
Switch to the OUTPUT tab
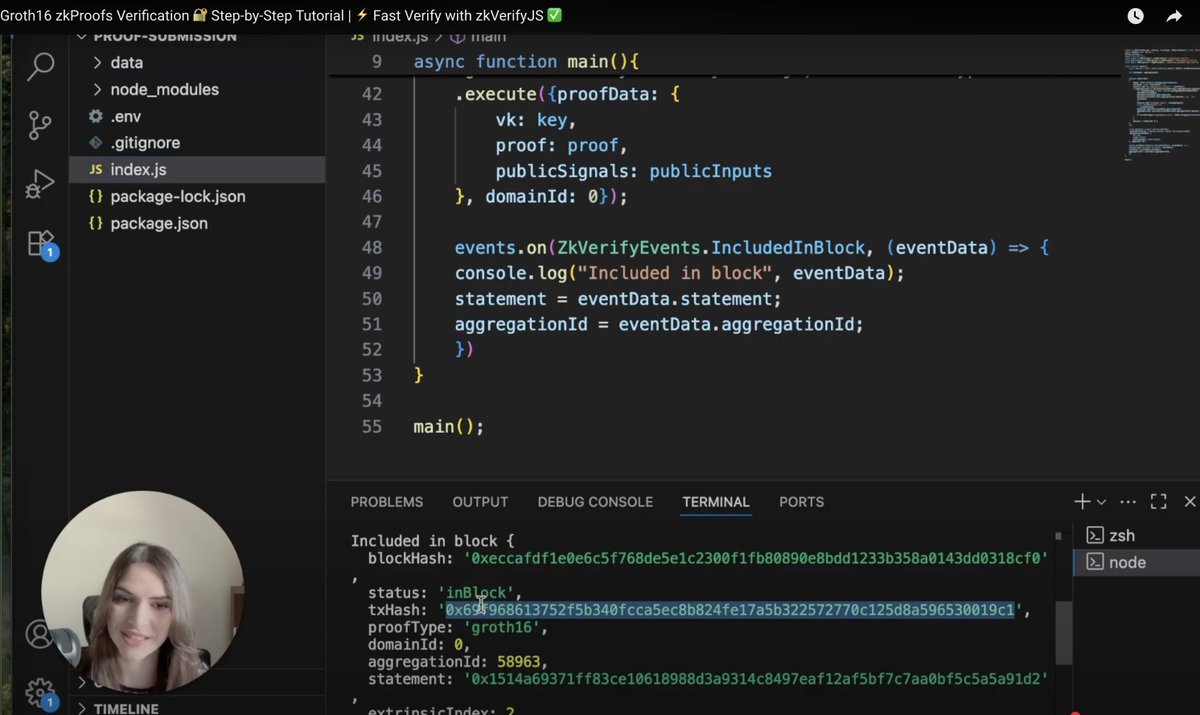[x=480, y=502]
